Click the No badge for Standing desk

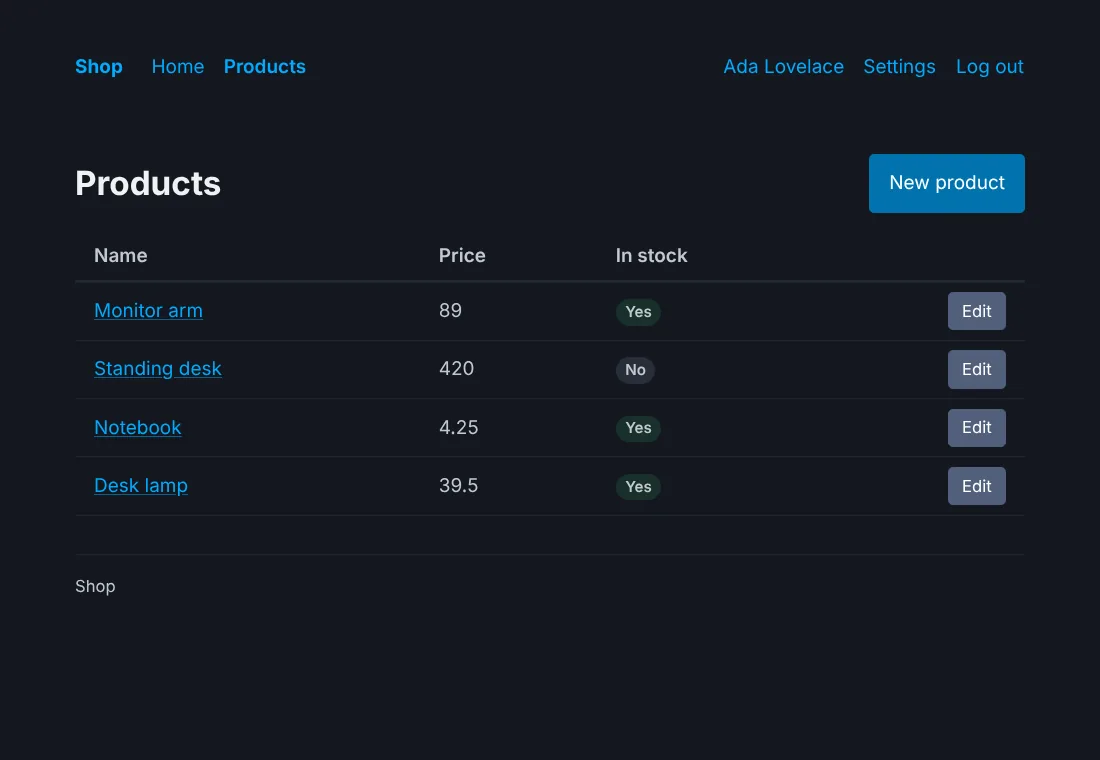point(636,370)
